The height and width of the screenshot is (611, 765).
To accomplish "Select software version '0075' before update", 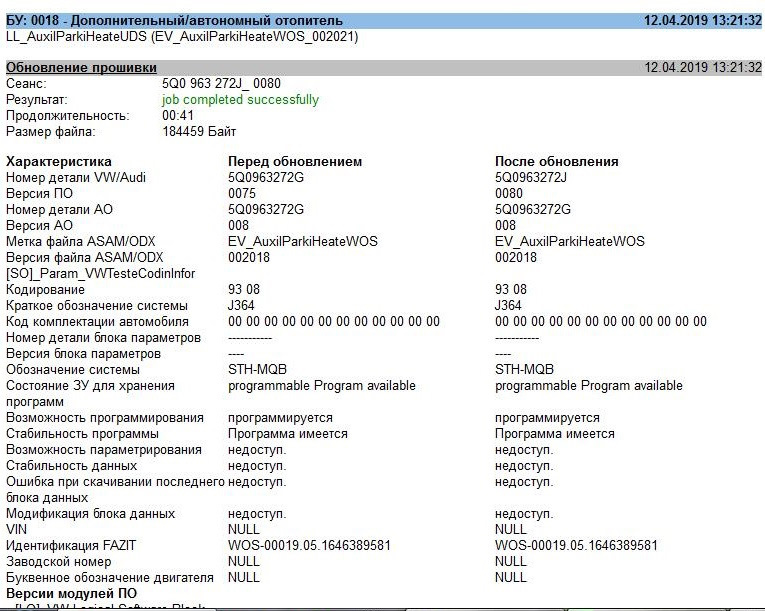I will [x=242, y=194].
